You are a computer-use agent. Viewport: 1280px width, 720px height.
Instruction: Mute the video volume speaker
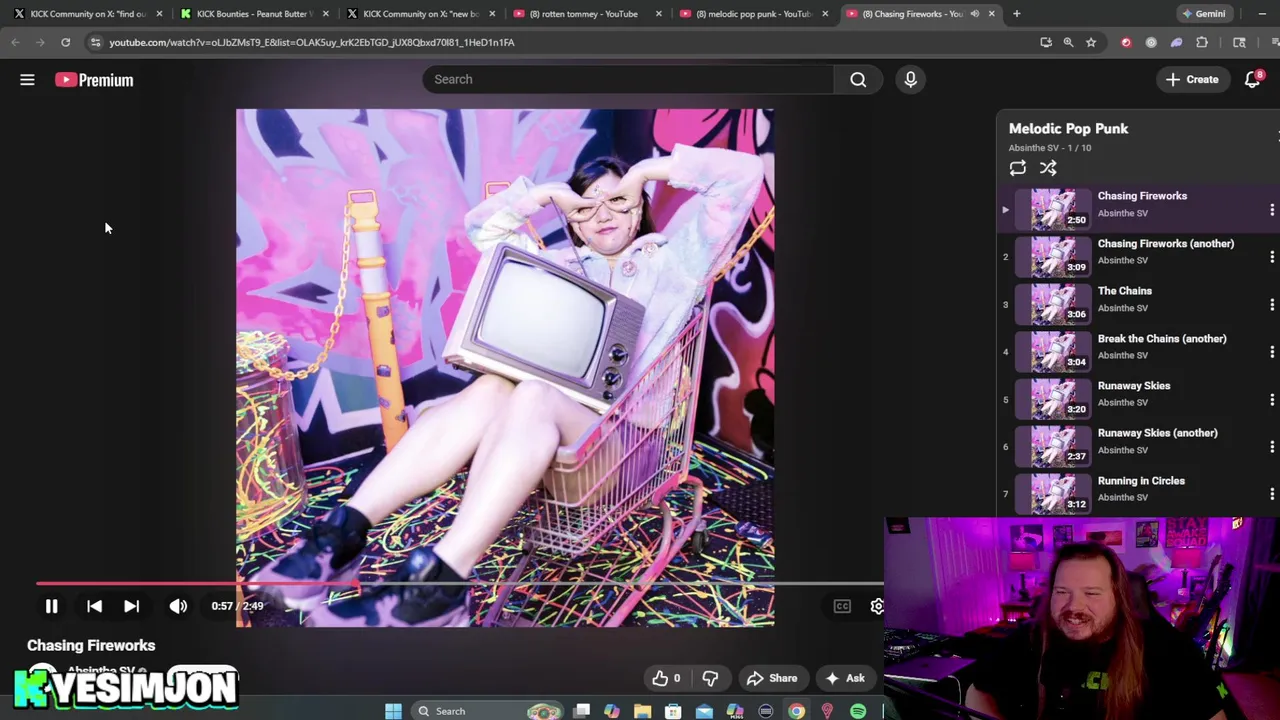tap(178, 606)
